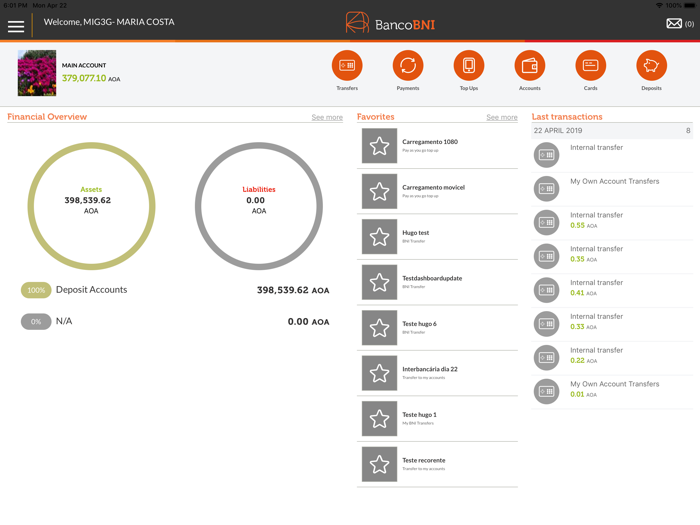Open favorite Teste hugo 6 label
The width and height of the screenshot is (700, 525).
[419, 324]
